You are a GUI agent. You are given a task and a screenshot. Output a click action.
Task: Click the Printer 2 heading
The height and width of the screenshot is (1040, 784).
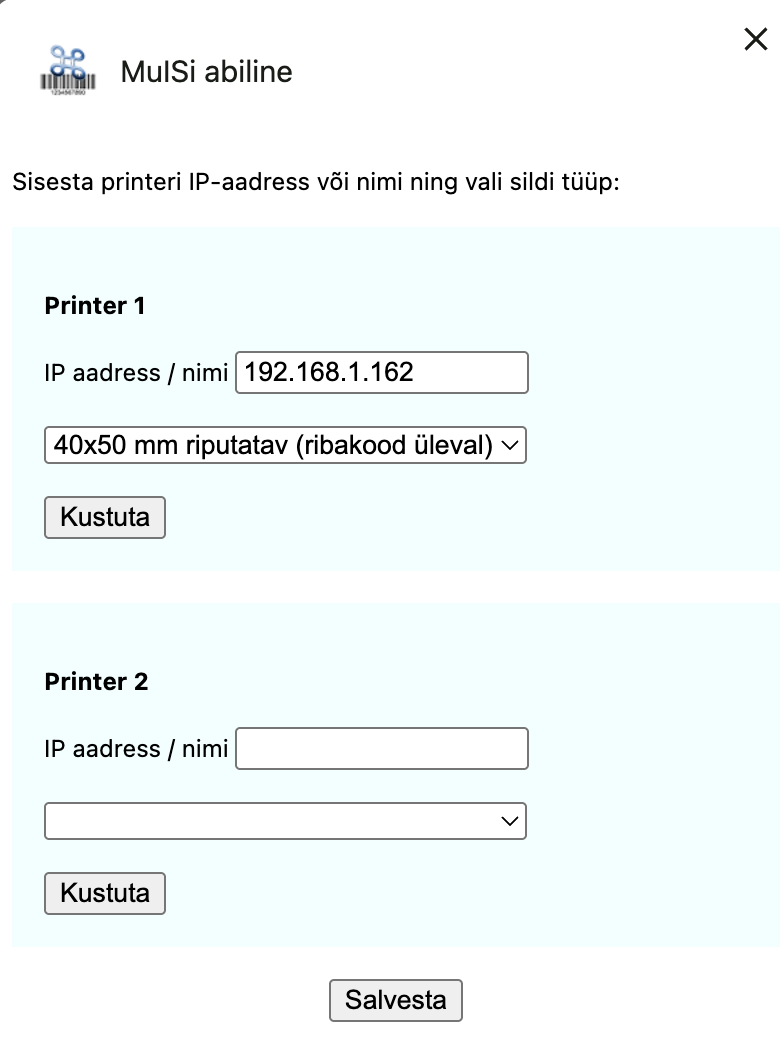click(x=96, y=682)
